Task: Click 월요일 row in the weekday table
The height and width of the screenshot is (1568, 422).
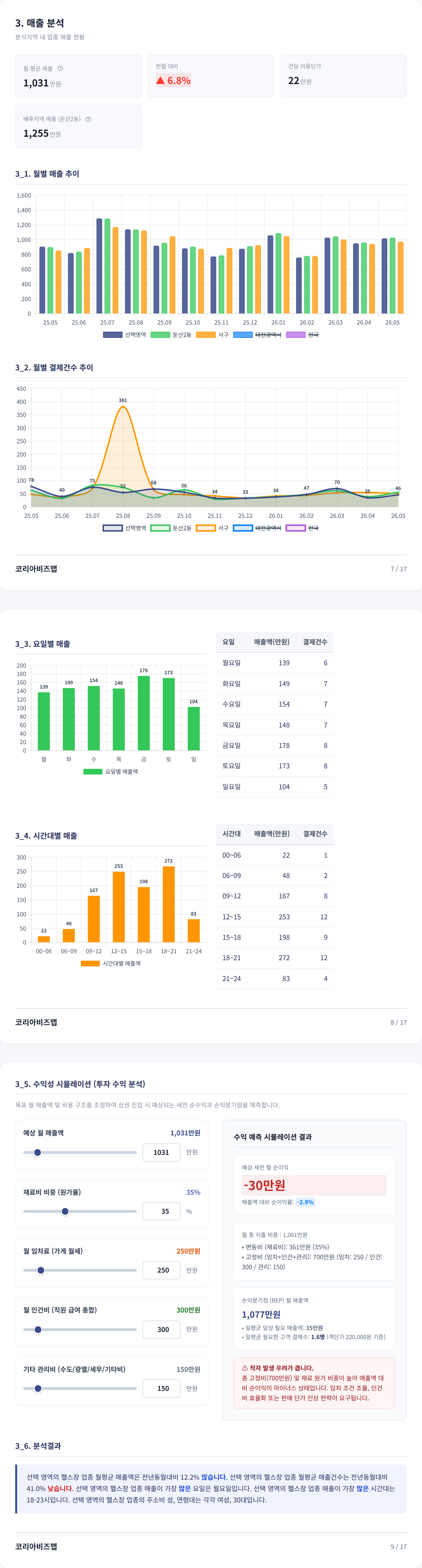Action: (x=275, y=663)
